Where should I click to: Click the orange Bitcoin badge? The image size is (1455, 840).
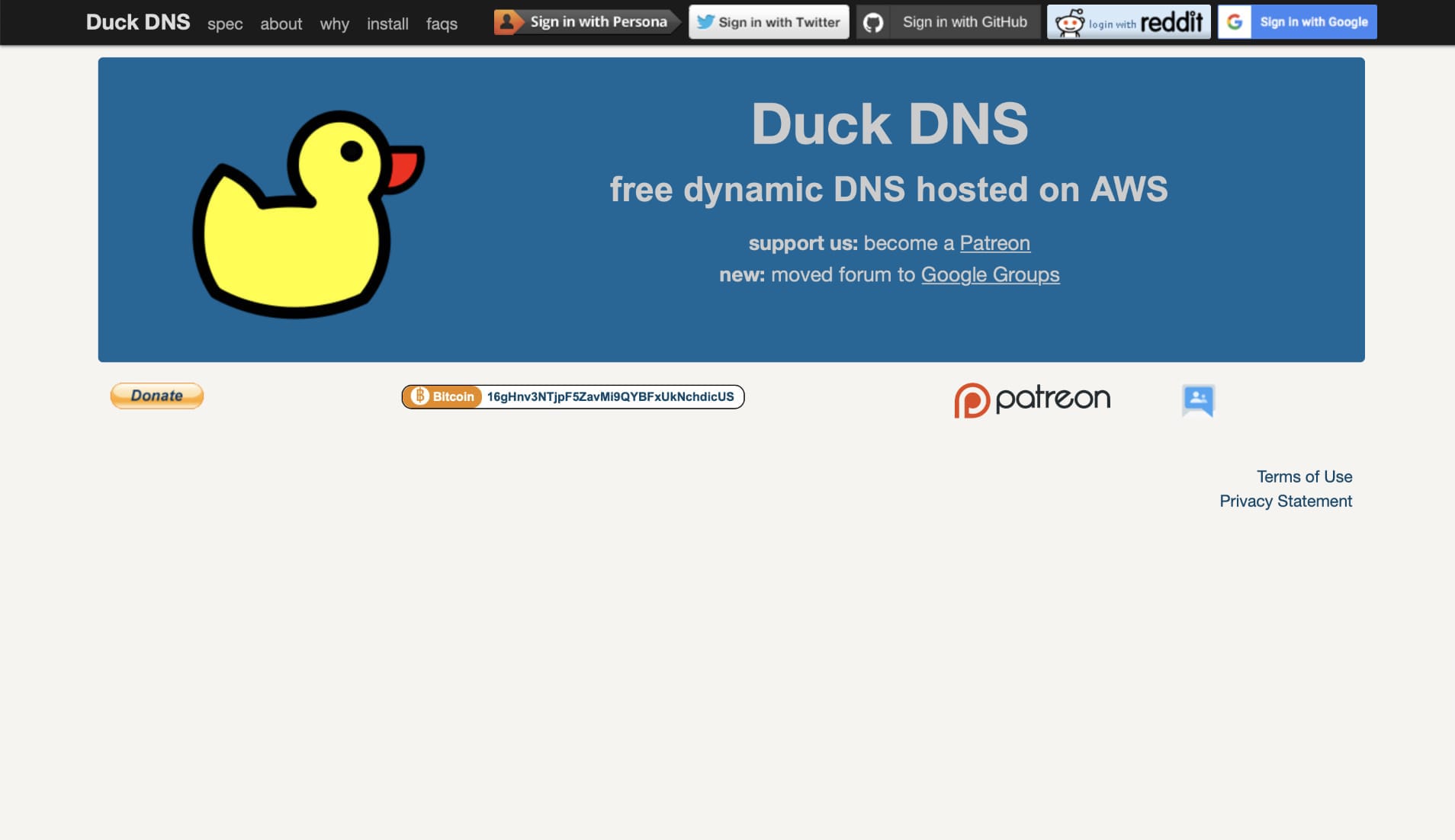pyautogui.click(x=443, y=396)
